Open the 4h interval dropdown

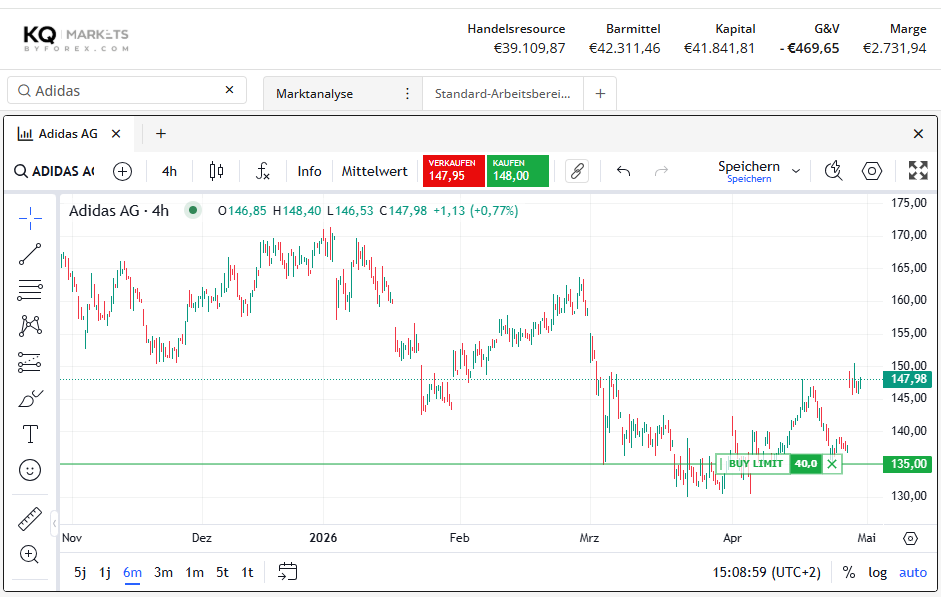tap(170, 171)
